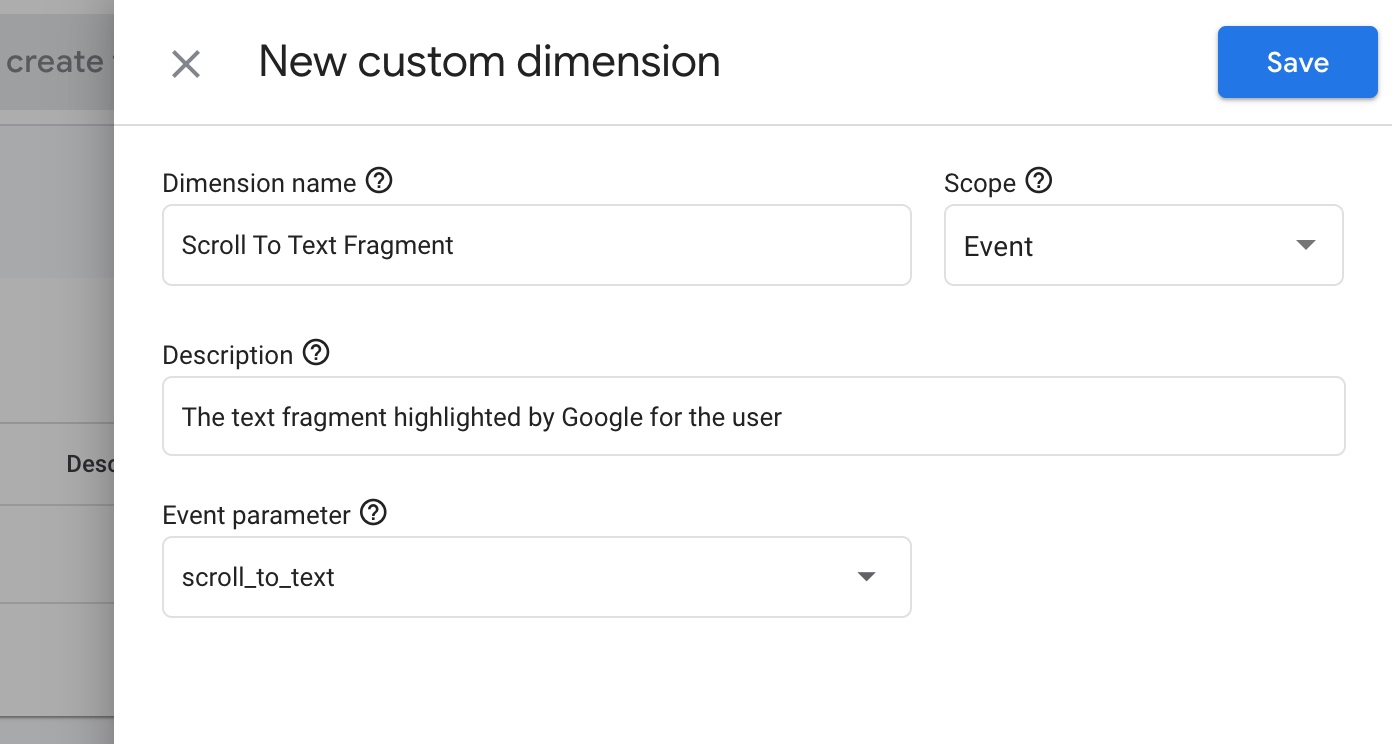The width and height of the screenshot is (1392, 744).
Task: Click help icon beside Description label
Action: (x=316, y=353)
